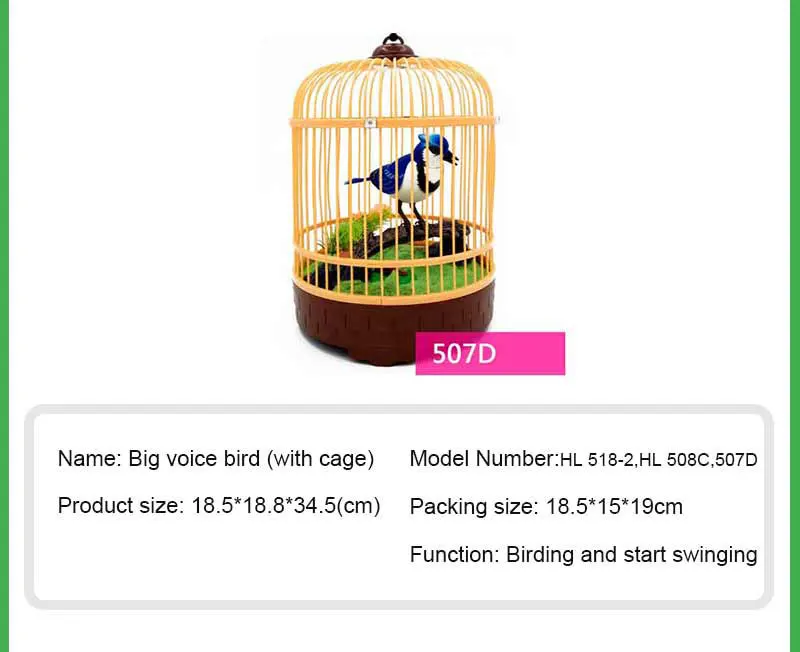The width and height of the screenshot is (800, 652).
Task: Click the yellow-green grass tuft in the cage
Action: [x=355, y=231]
